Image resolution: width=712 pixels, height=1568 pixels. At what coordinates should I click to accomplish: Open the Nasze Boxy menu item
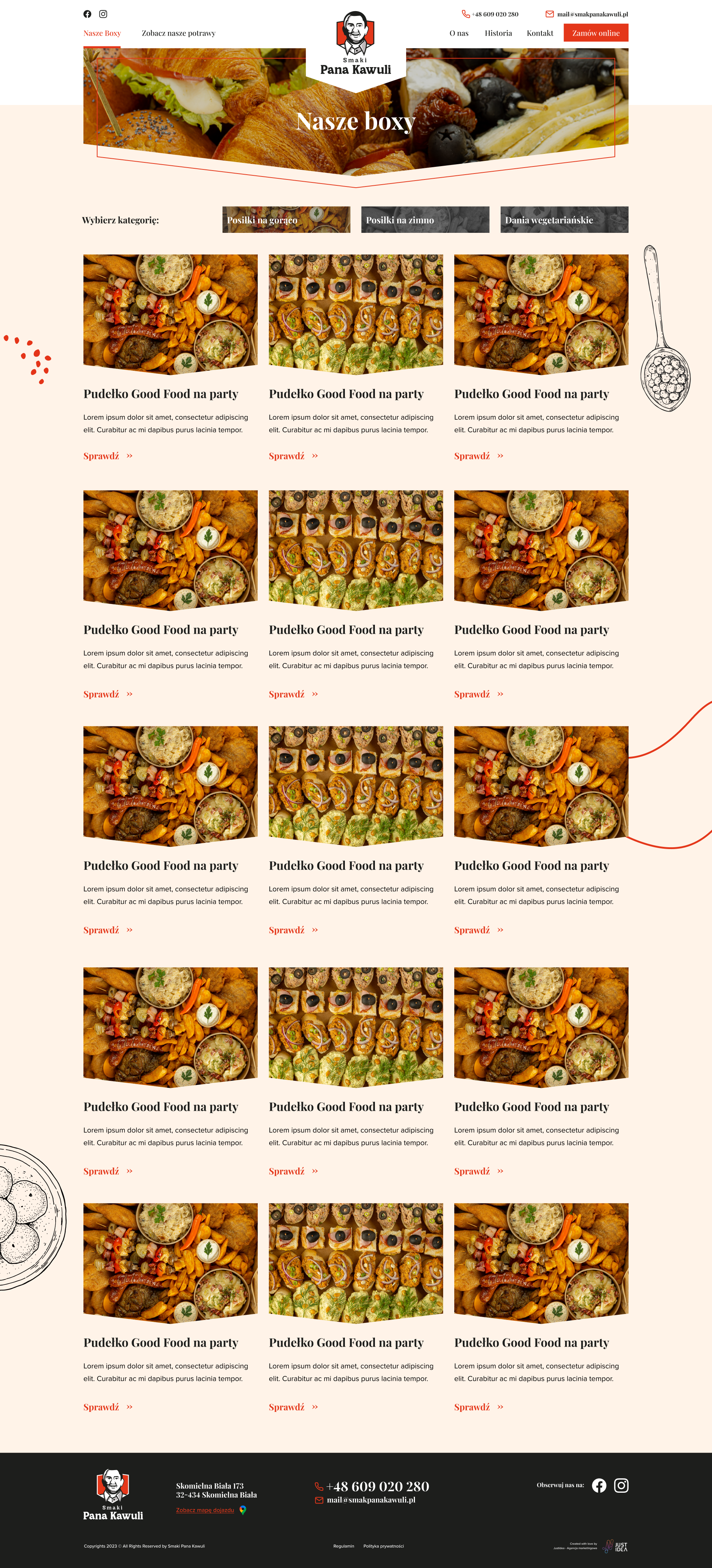[102, 33]
